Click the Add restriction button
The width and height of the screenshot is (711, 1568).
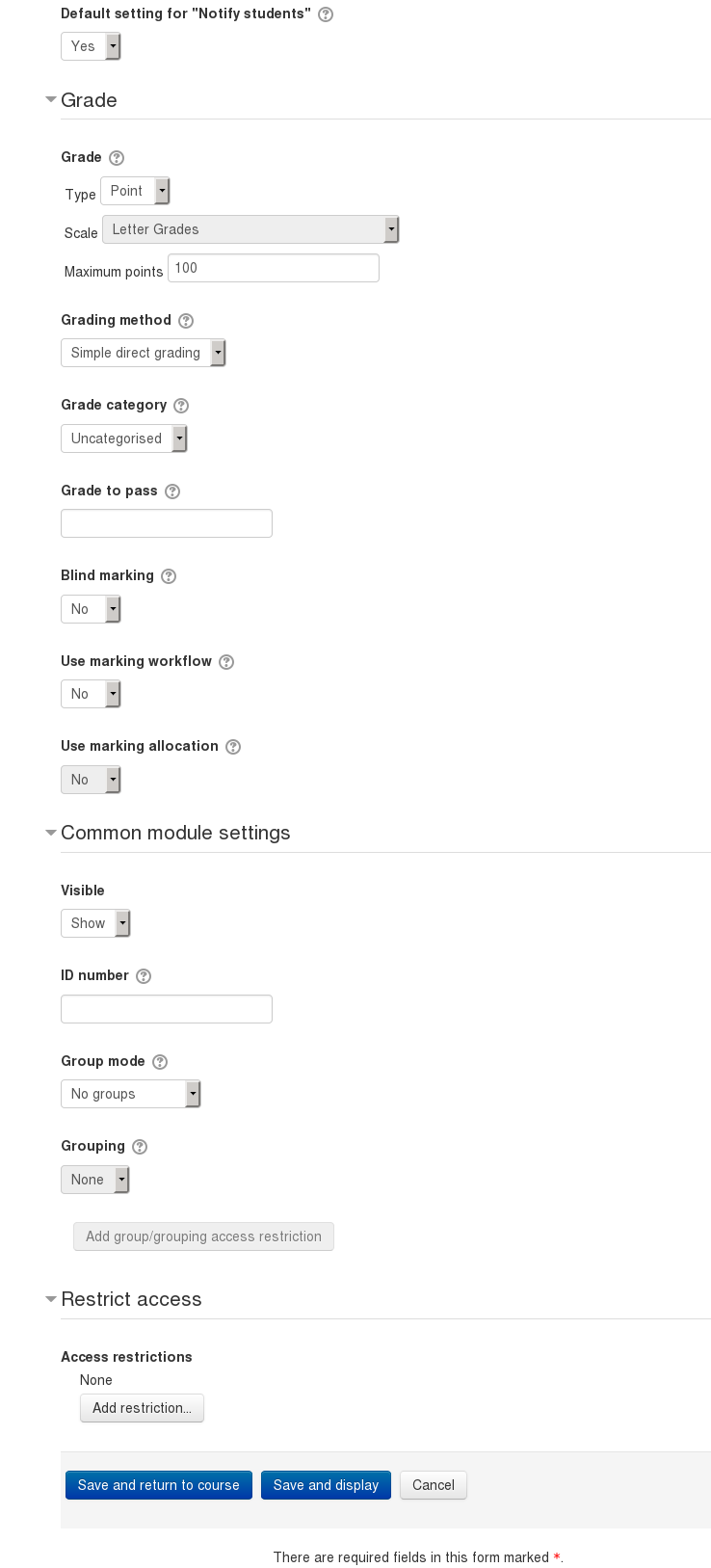(142, 1408)
